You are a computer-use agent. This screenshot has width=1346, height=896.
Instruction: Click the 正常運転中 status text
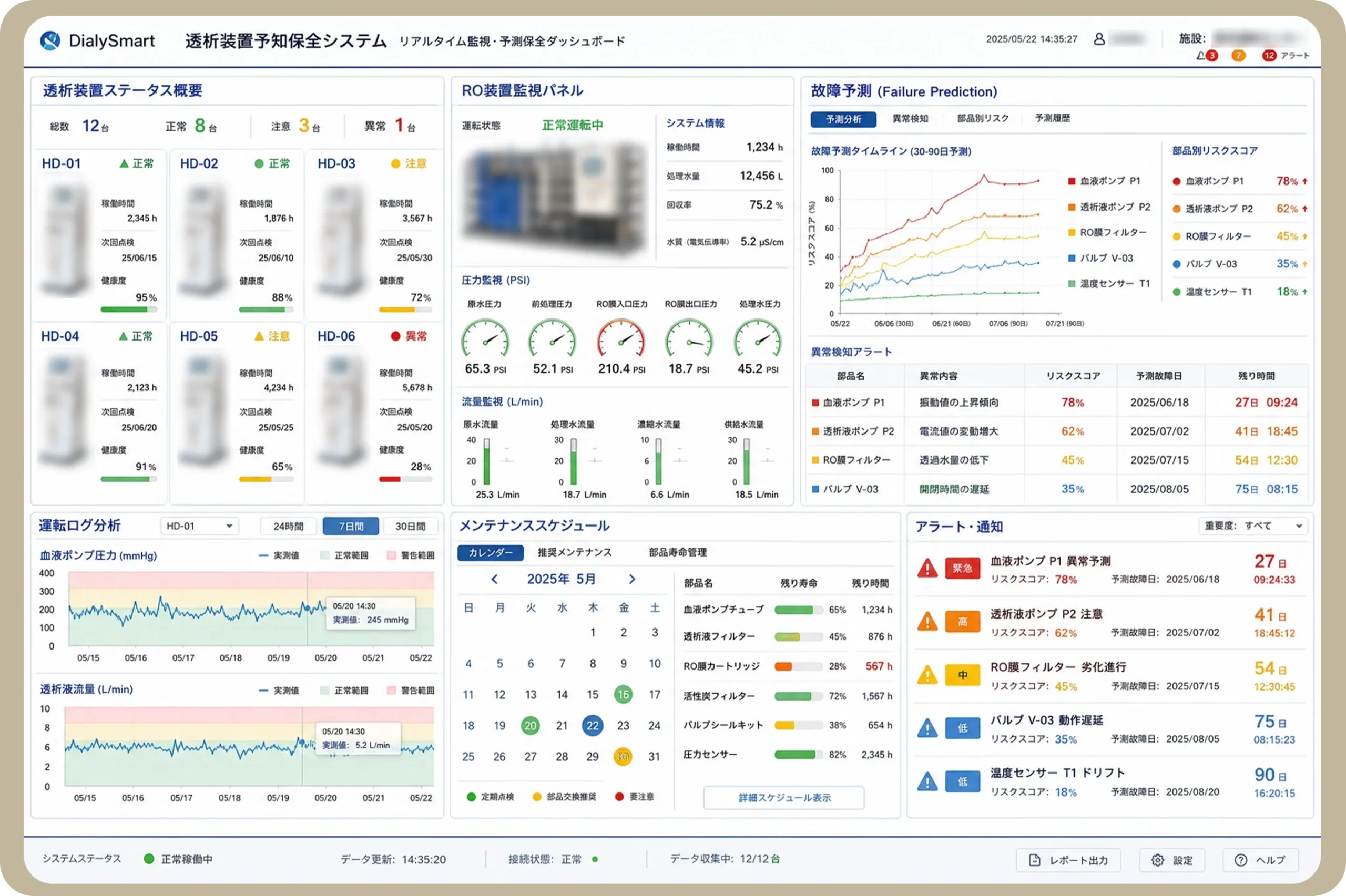(x=572, y=125)
